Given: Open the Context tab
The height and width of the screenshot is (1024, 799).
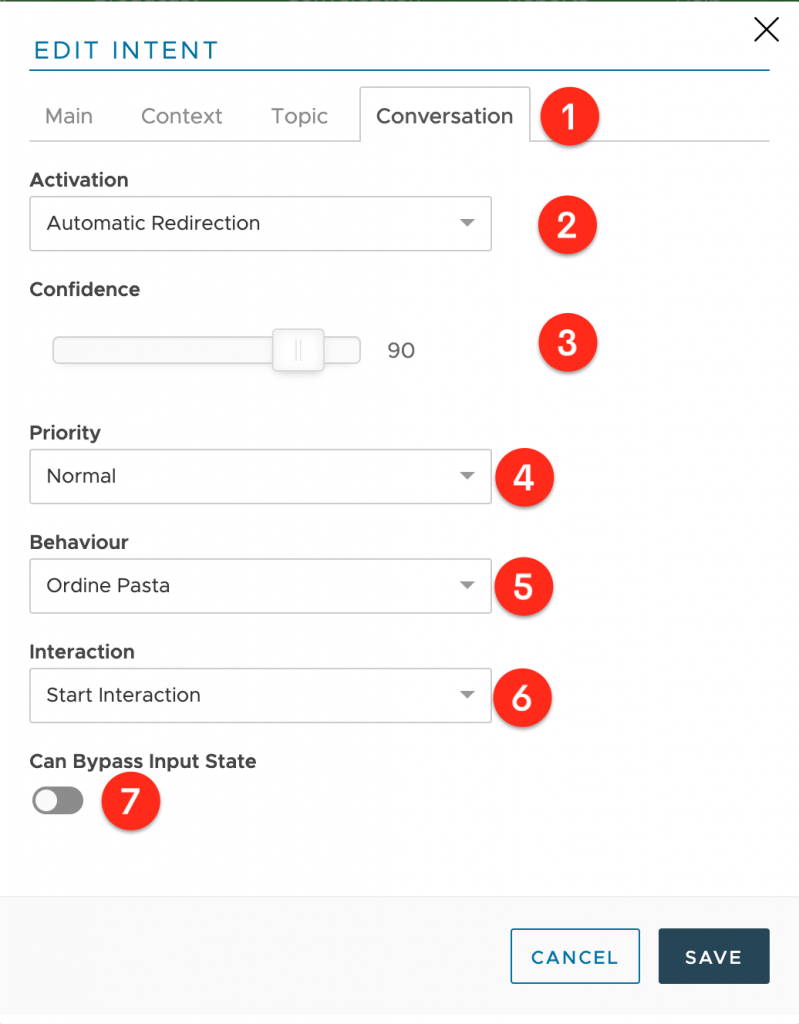Looking at the screenshot, I should (x=182, y=116).
